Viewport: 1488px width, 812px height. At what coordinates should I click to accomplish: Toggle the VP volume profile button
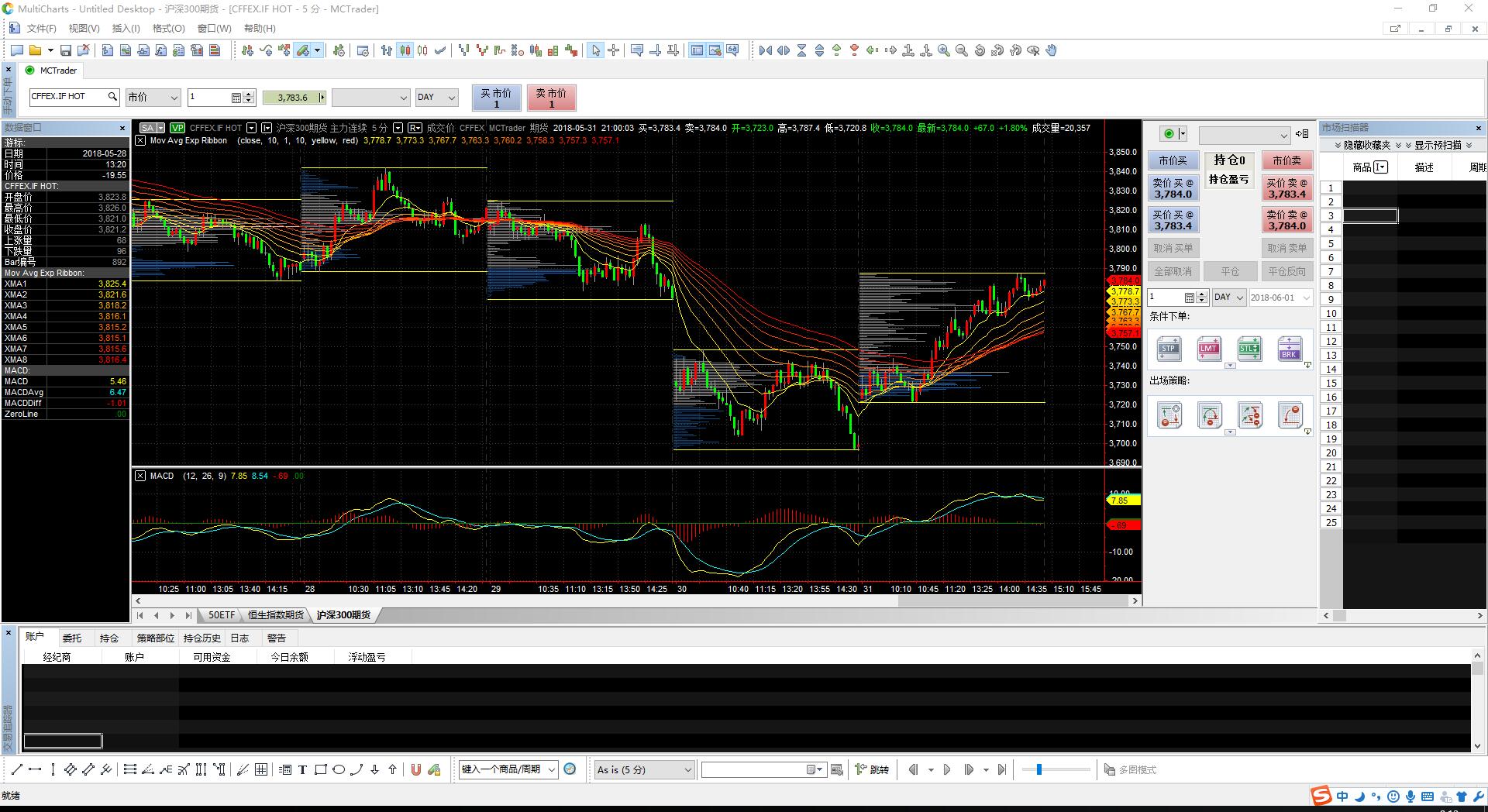(x=177, y=128)
